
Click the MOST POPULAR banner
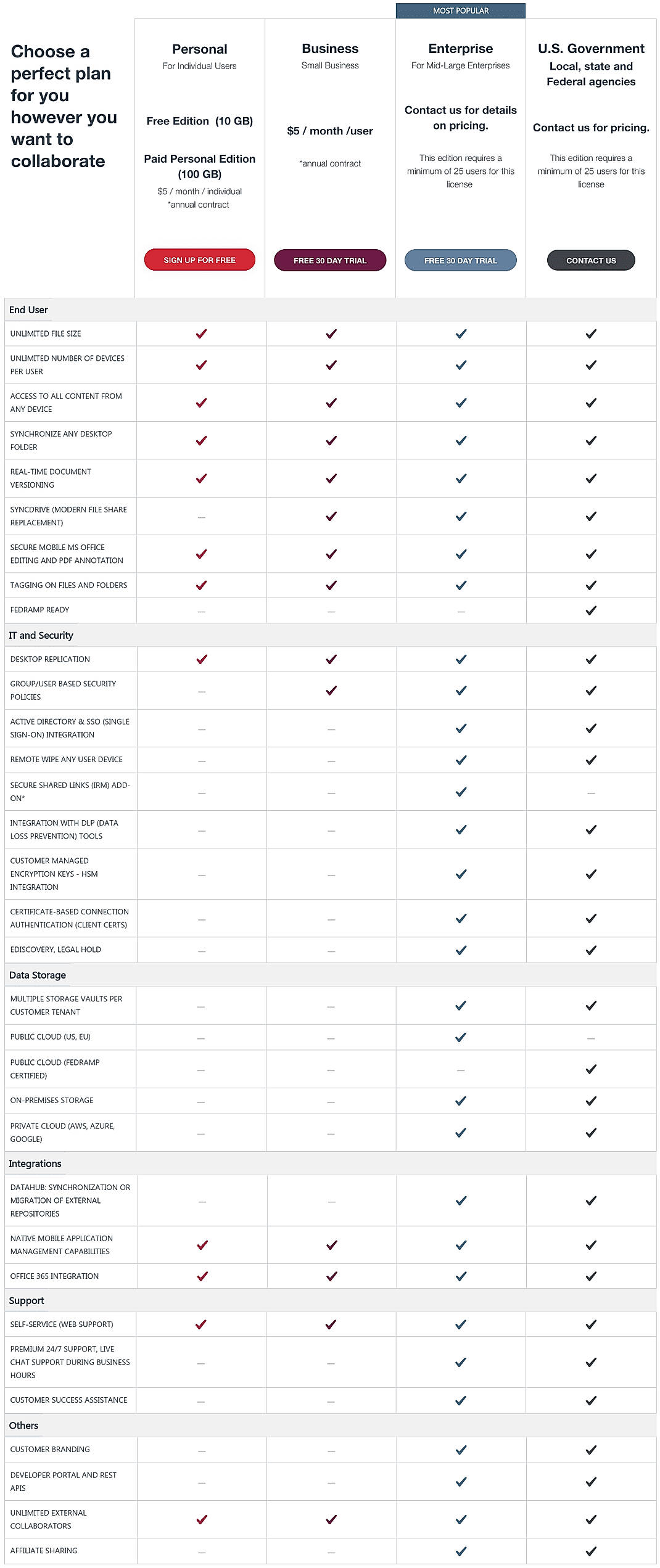[x=460, y=10]
